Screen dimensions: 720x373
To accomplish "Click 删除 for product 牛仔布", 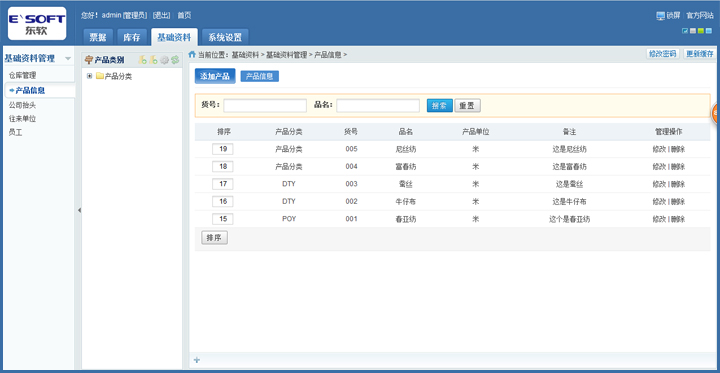I will tap(678, 202).
